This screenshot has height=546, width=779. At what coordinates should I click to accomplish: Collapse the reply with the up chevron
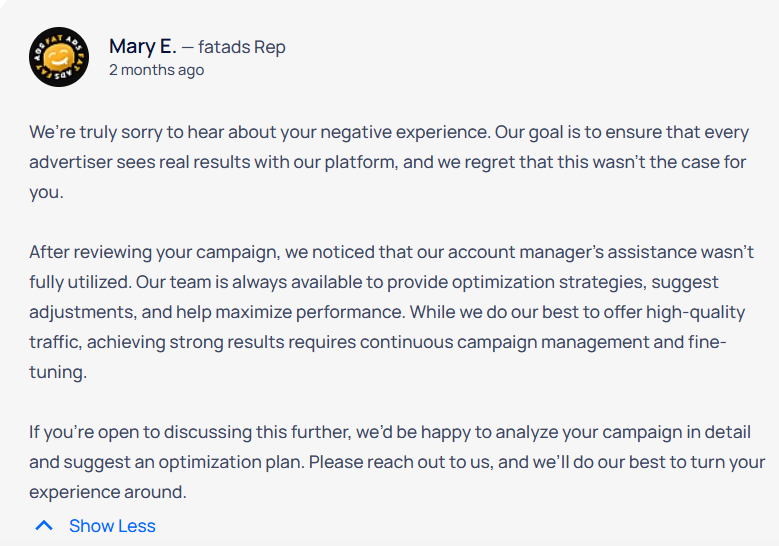point(44,526)
